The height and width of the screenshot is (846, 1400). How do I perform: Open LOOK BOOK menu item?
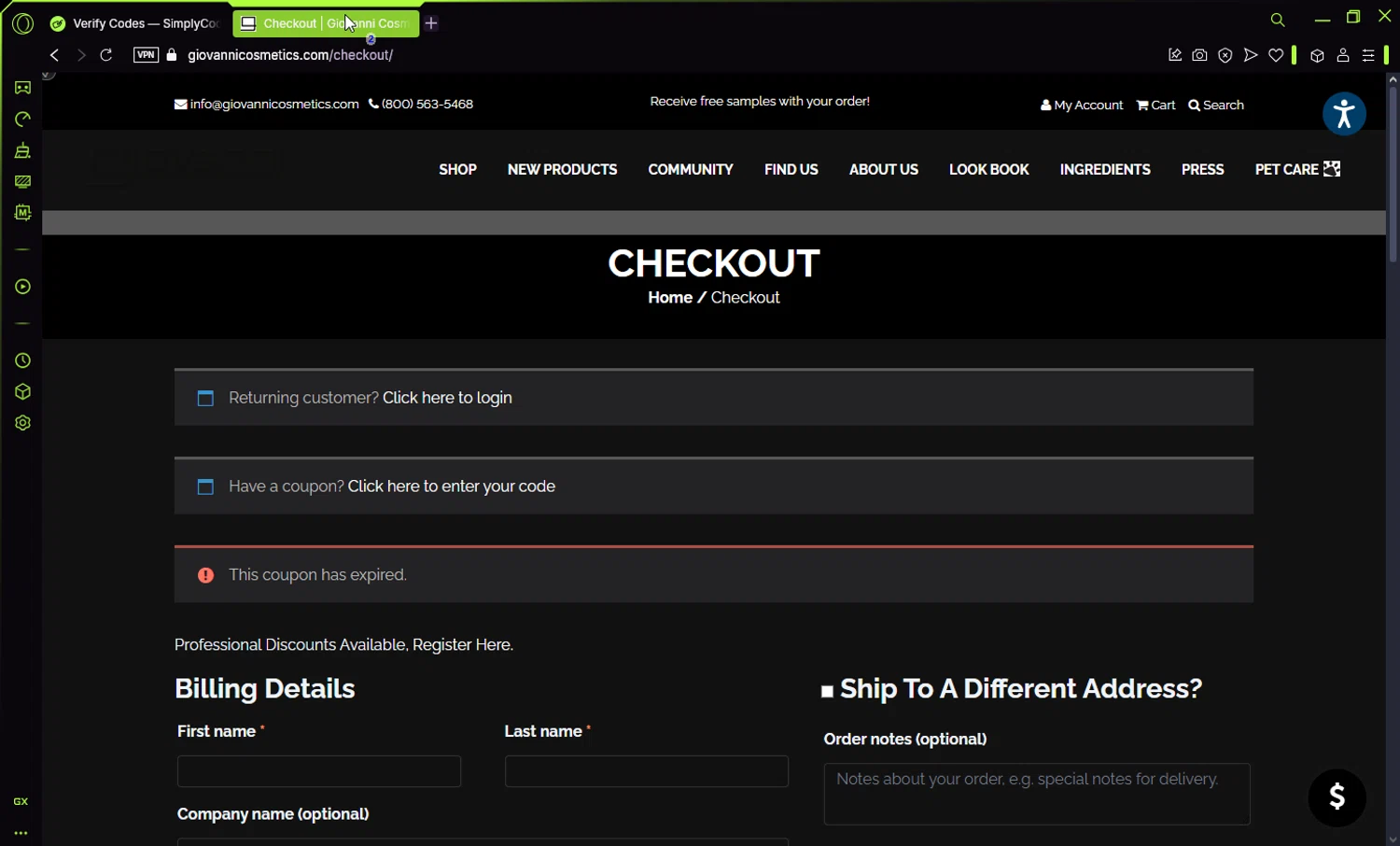(x=989, y=169)
